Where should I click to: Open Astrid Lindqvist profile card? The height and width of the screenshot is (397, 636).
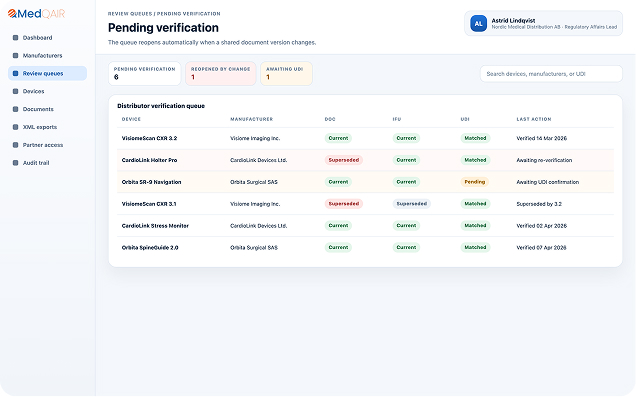click(x=544, y=24)
